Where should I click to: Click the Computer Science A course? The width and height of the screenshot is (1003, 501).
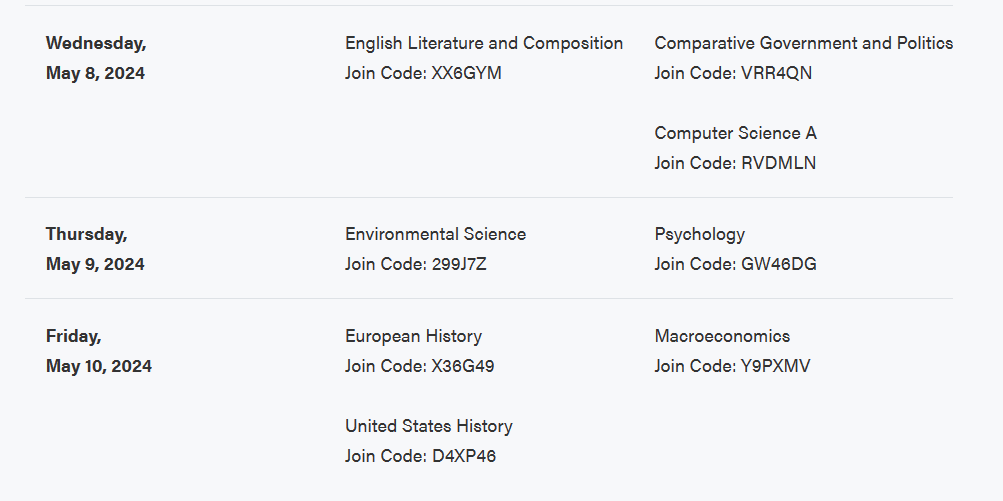point(735,133)
